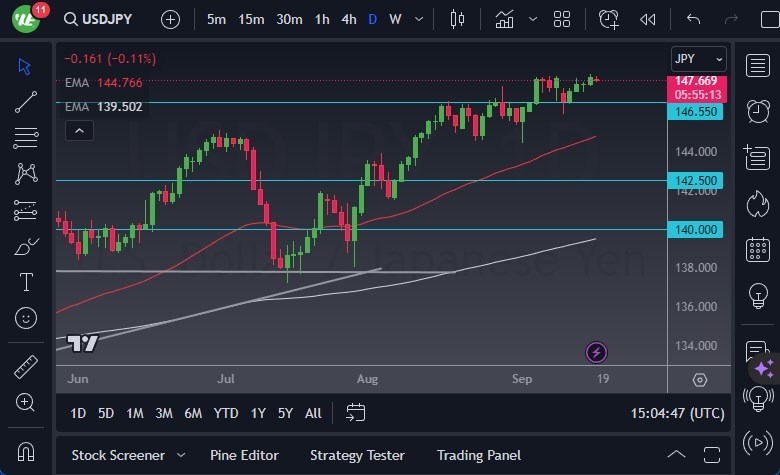Open the Strategy Tester tab

357,455
